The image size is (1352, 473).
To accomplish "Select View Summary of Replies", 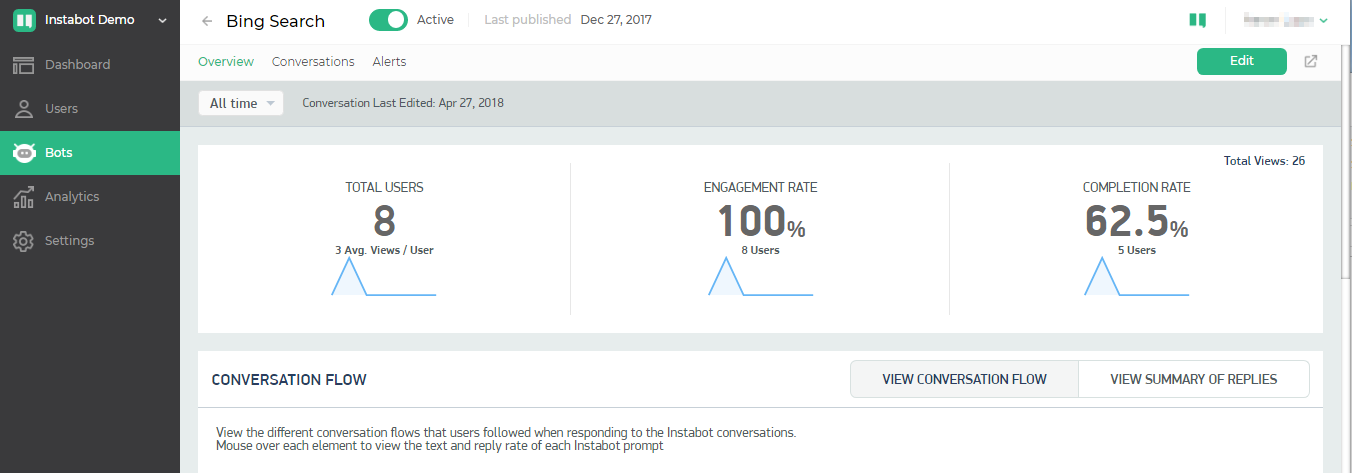I will click(x=1193, y=380).
